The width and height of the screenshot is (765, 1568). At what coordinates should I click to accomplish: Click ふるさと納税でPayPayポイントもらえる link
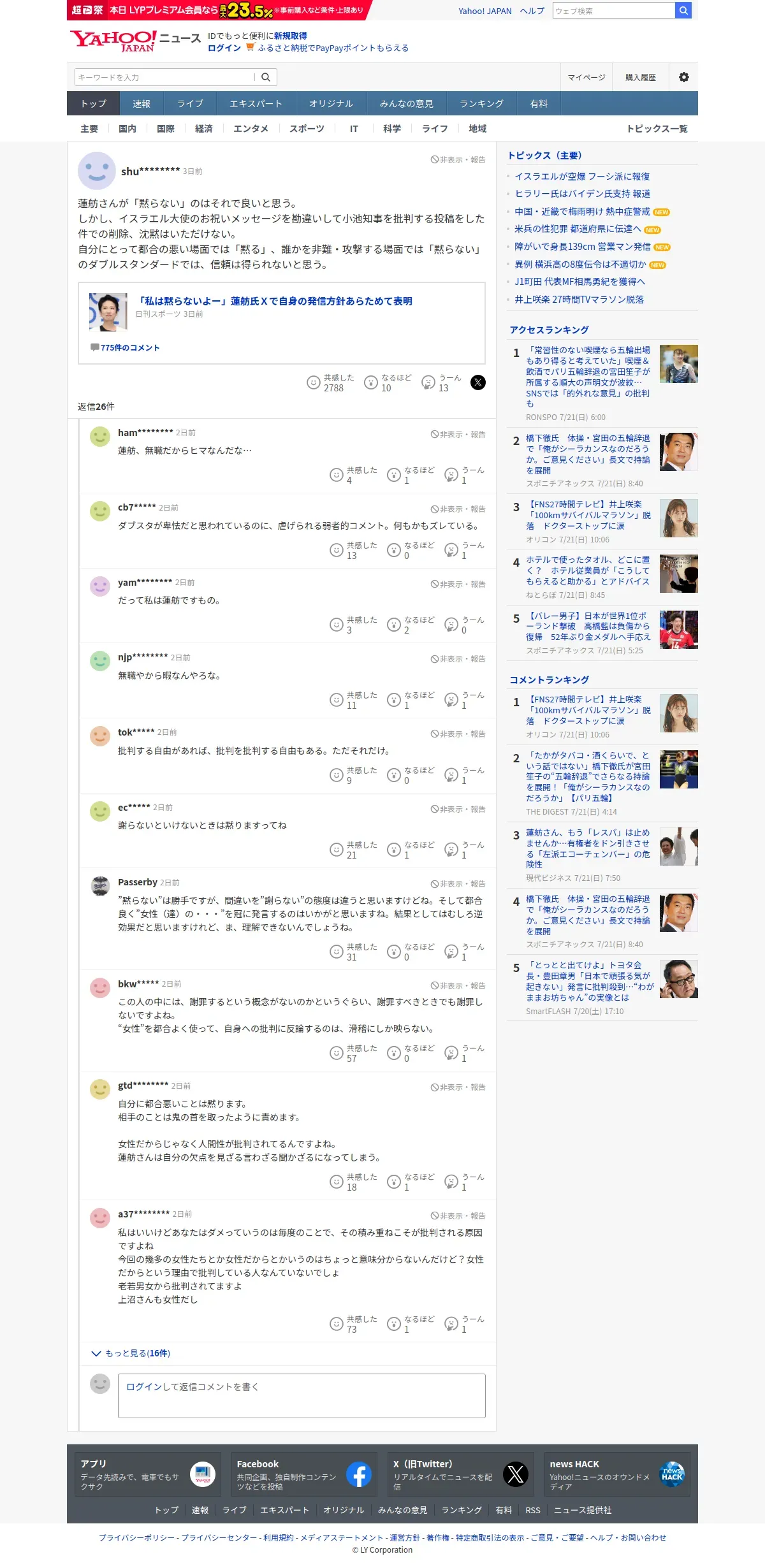click(333, 48)
